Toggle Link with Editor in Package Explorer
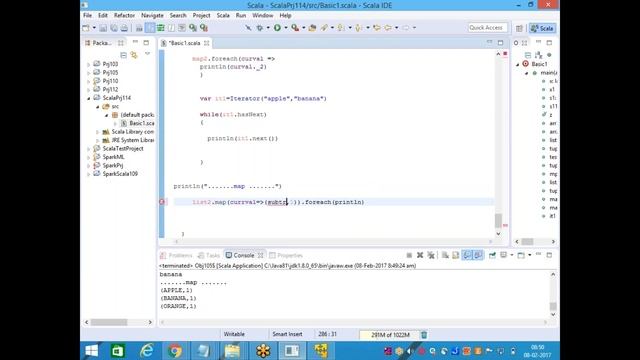The width and height of the screenshot is (640, 360). click(134, 55)
